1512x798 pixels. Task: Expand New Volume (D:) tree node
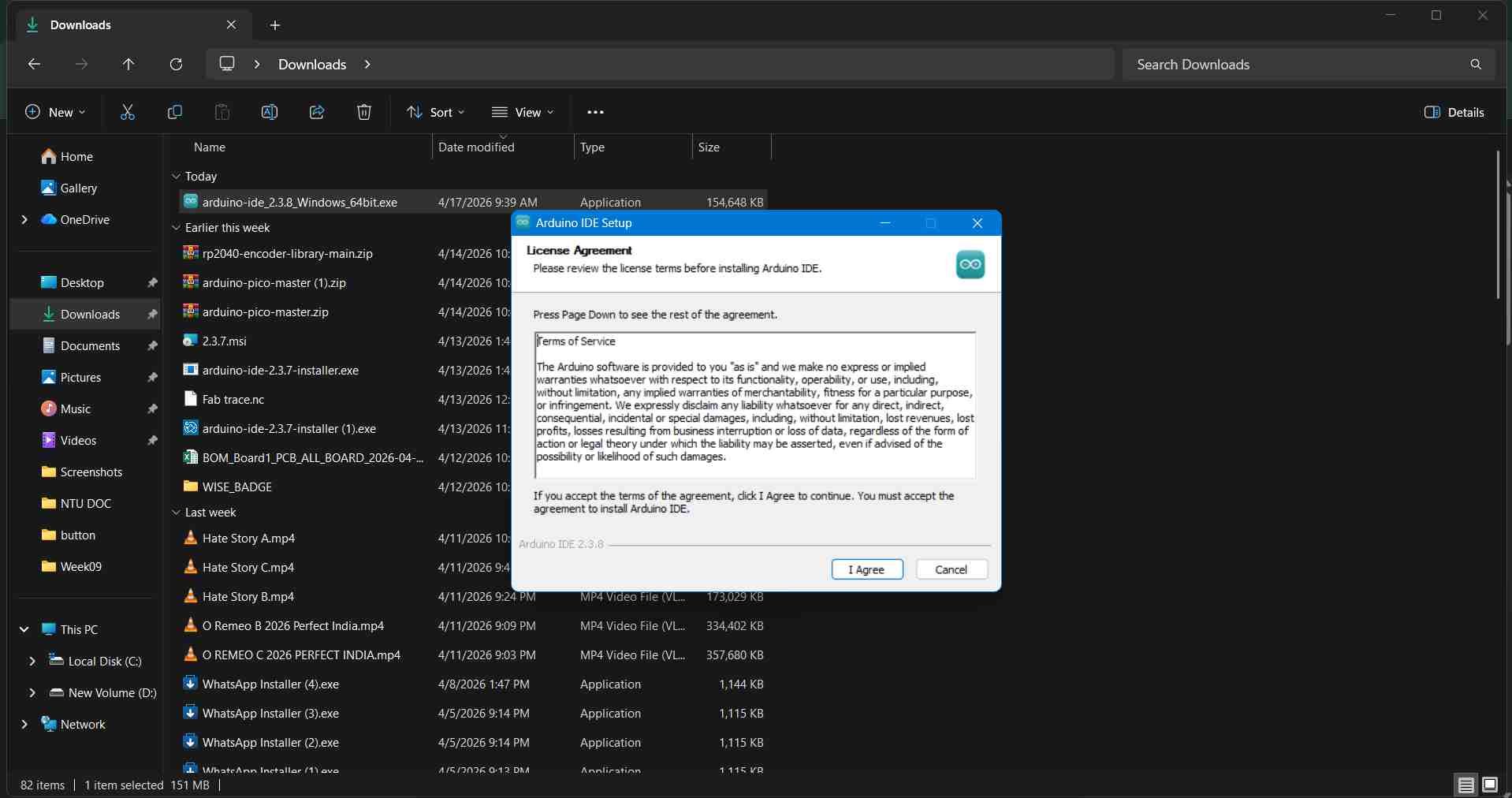tap(32, 692)
